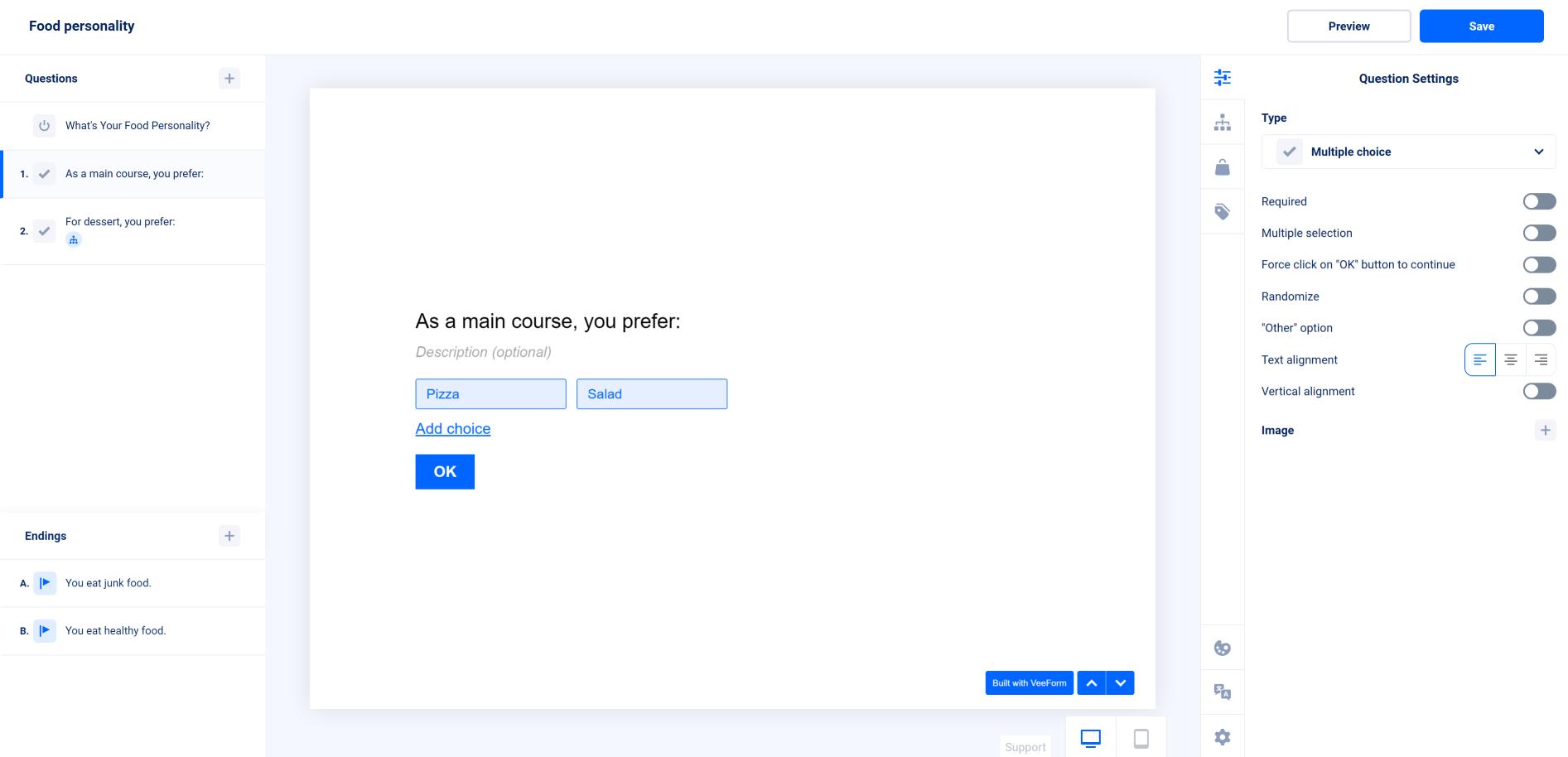Image resolution: width=1568 pixels, height=757 pixels.
Task: Click logic jump icon under dessert question
Action: 74,240
